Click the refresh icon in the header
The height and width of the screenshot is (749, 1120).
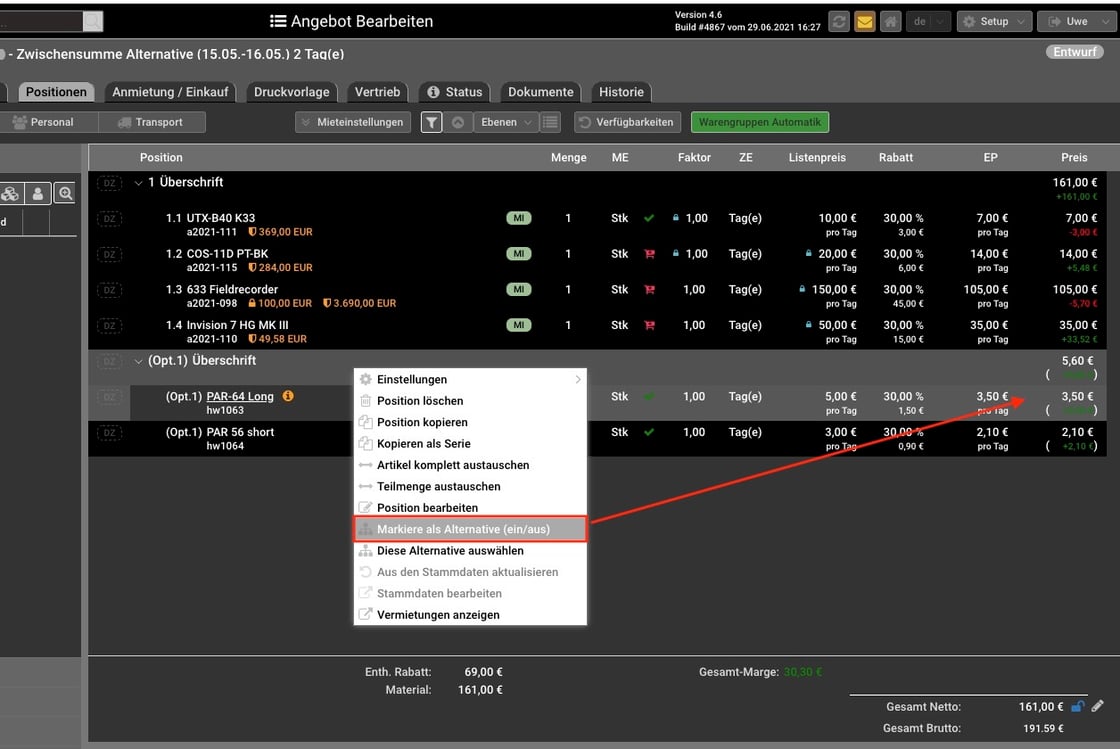(x=837, y=22)
